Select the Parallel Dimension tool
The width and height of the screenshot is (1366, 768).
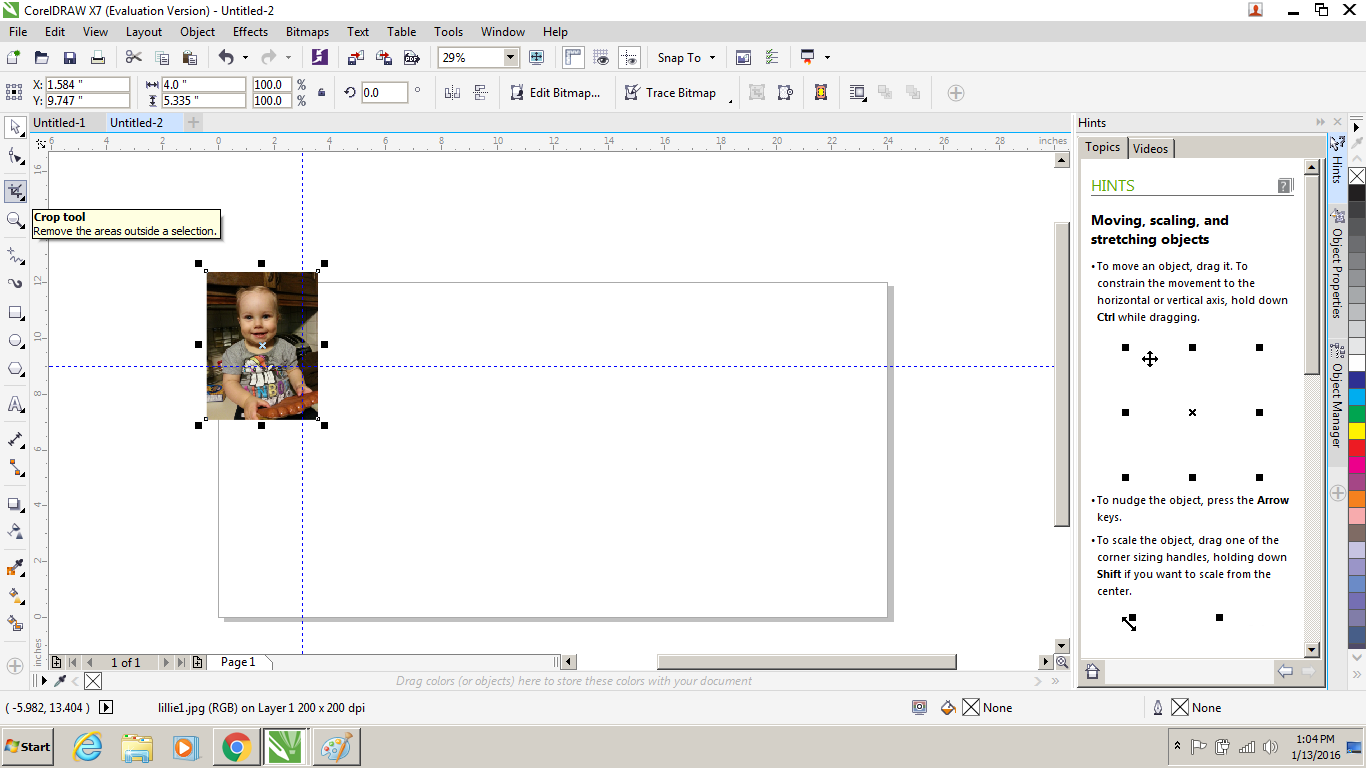pos(15,440)
